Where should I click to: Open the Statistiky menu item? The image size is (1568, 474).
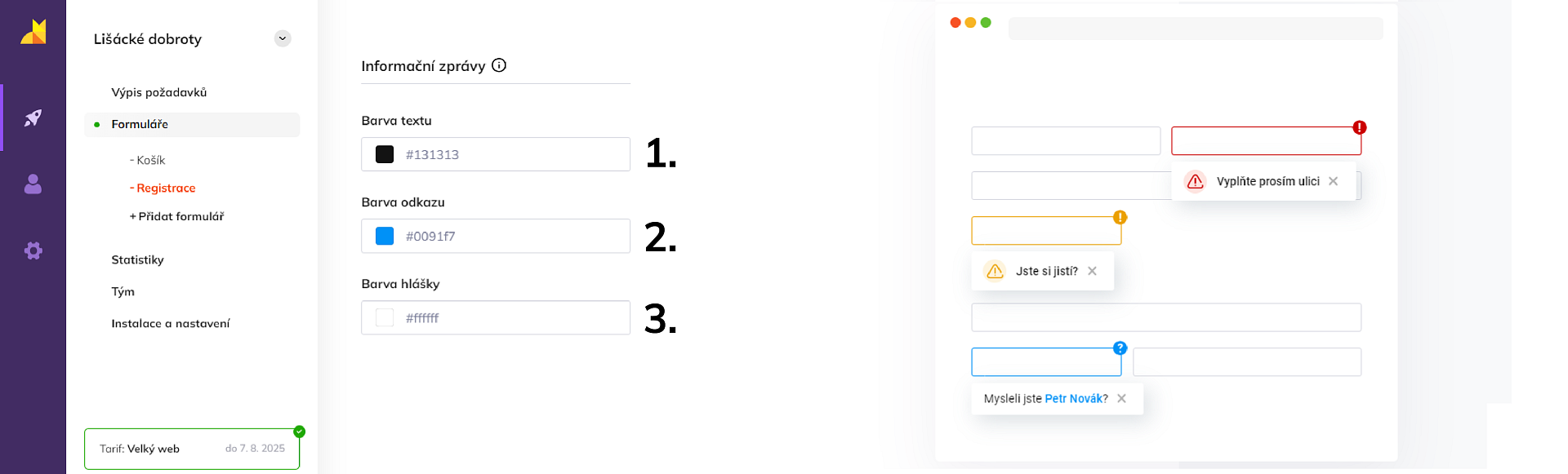click(x=137, y=259)
